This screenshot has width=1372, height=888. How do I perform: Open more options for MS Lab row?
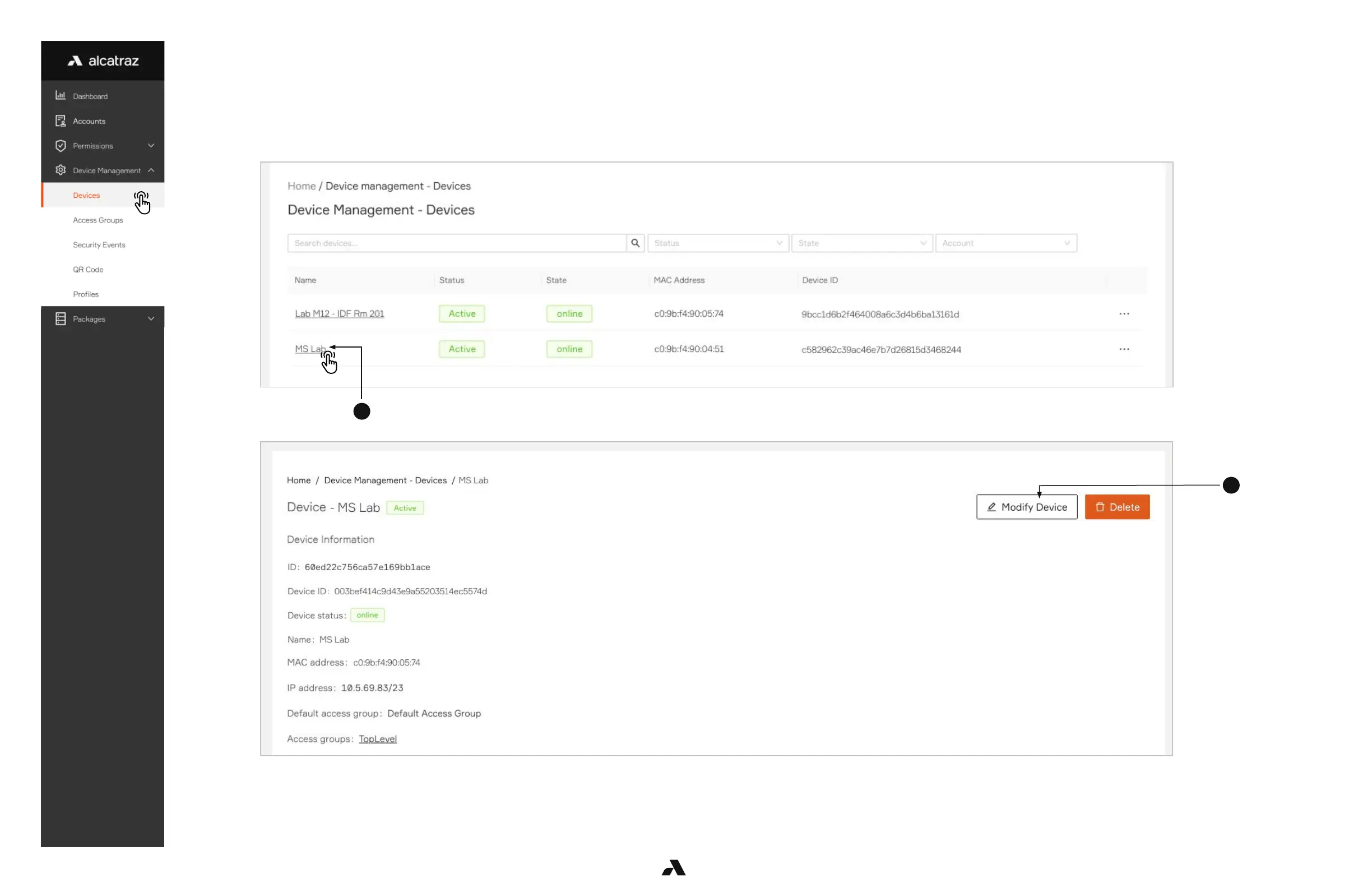tap(1124, 349)
